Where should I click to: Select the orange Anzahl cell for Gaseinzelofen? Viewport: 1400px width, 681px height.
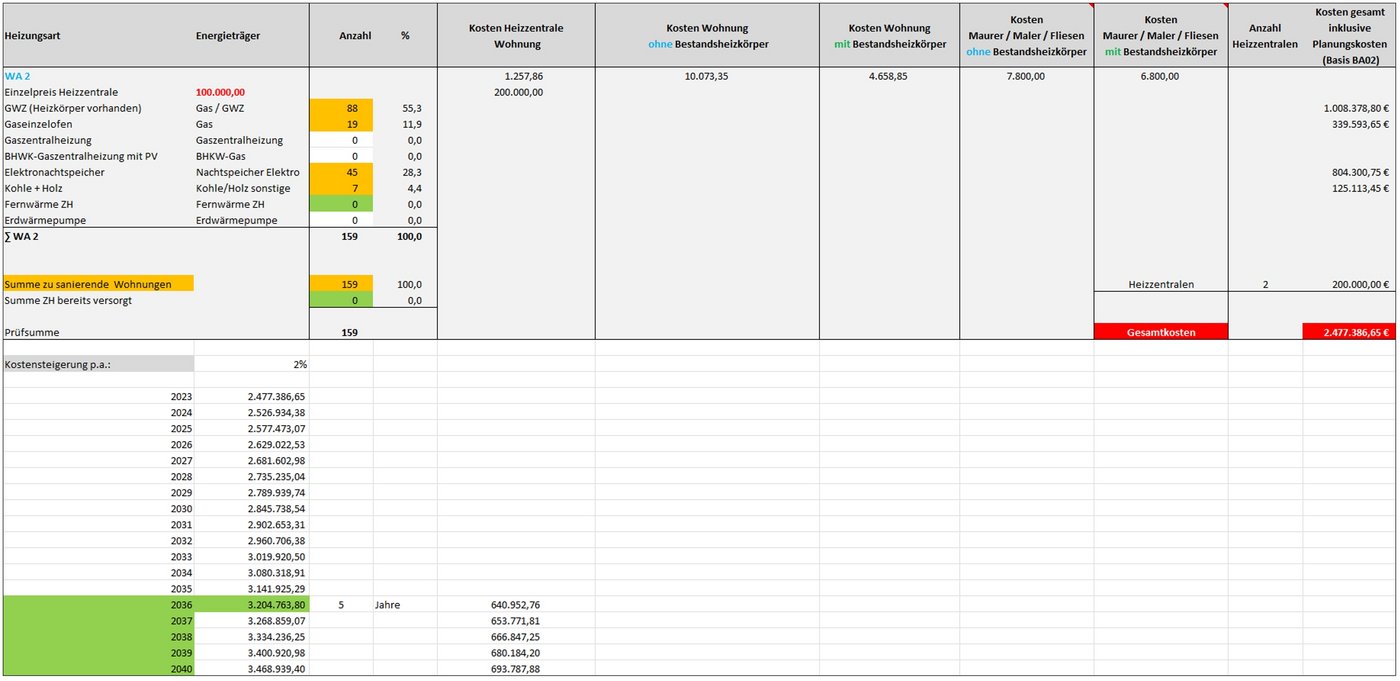tap(341, 124)
